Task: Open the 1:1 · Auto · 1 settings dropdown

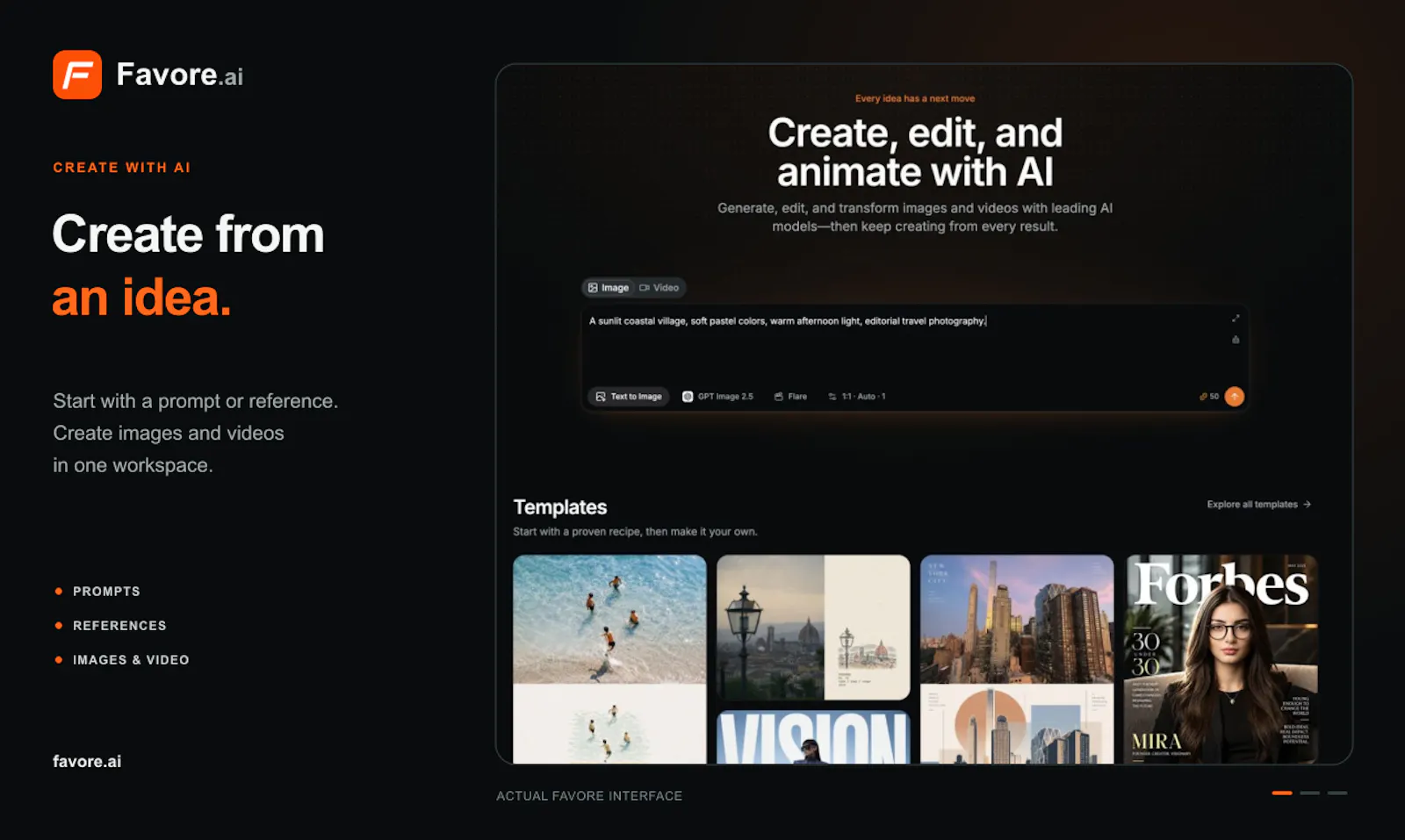Action: click(857, 397)
